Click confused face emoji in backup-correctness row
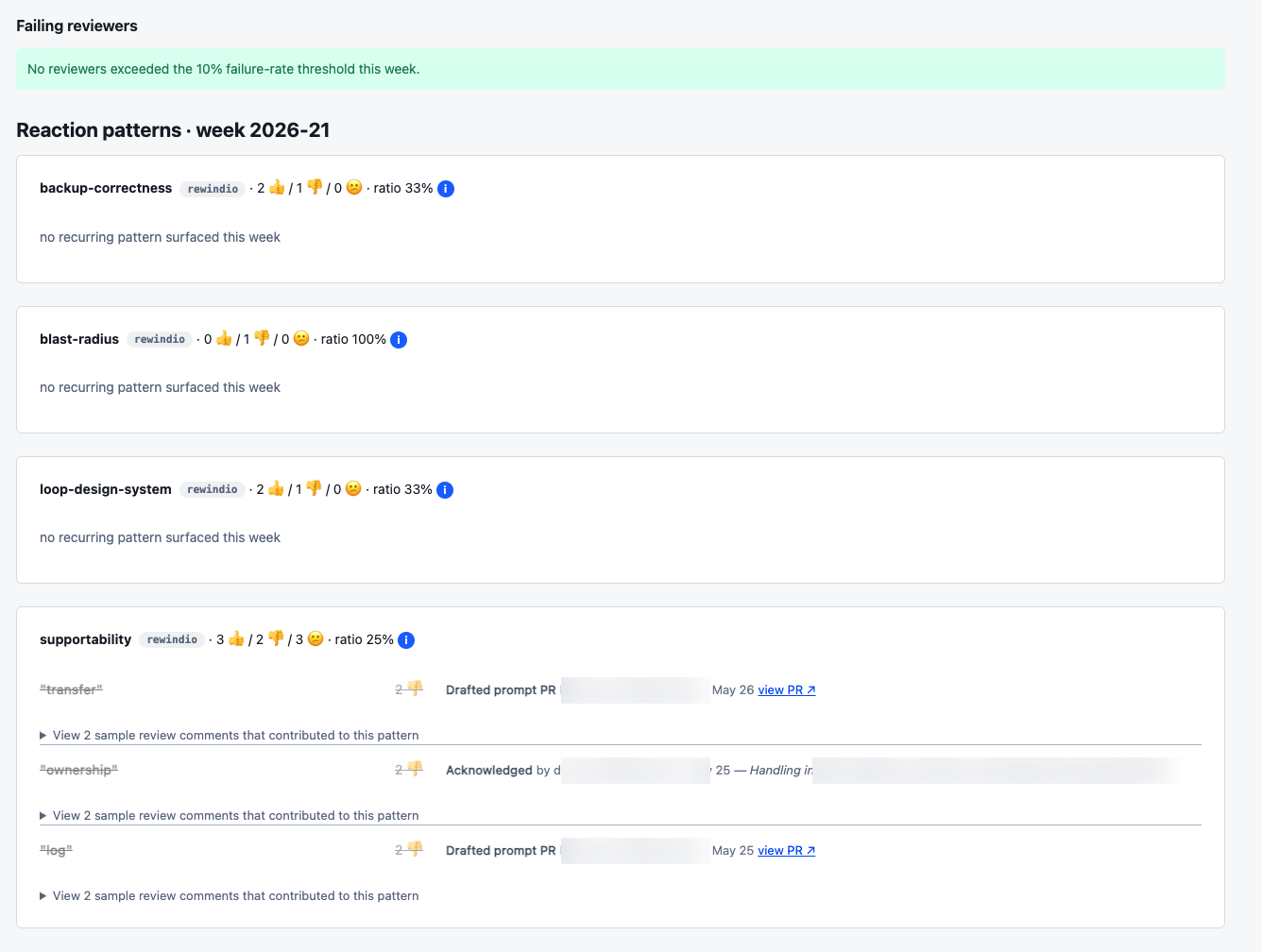Image resolution: width=1262 pixels, height=952 pixels. click(354, 188)
